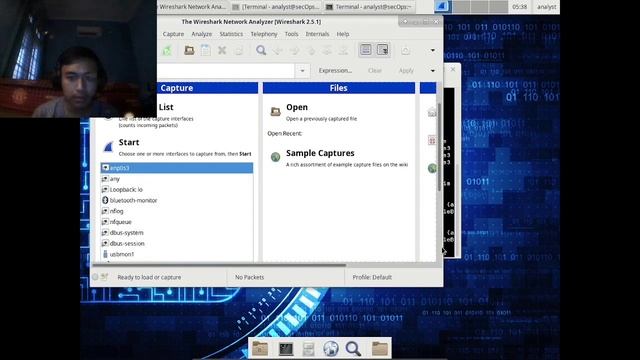Click the Go to last packet icon
Screen dimensions: 640x360
[x=344, y=50]
